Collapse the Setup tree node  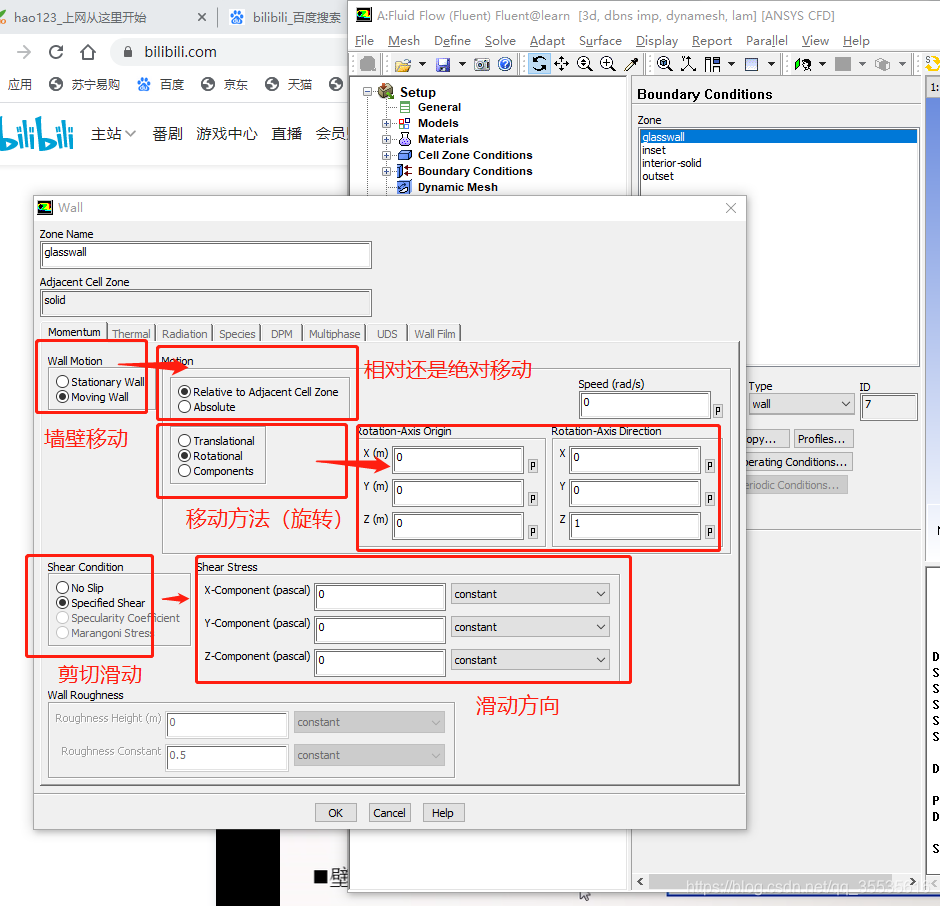tap(367, 92)
